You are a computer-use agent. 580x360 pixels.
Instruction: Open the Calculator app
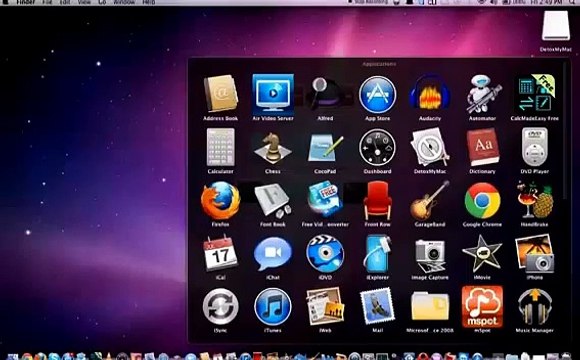[x=220, y=148]
